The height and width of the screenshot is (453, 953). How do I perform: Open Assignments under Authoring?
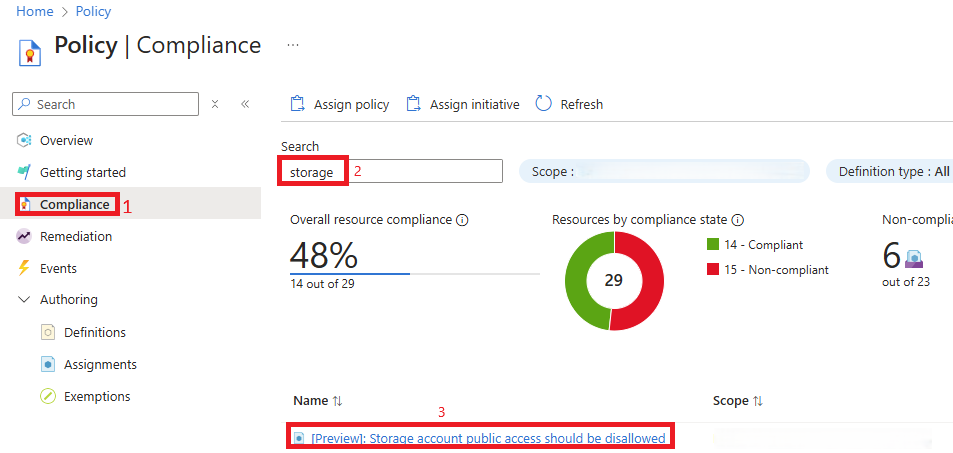coord(100,364)
